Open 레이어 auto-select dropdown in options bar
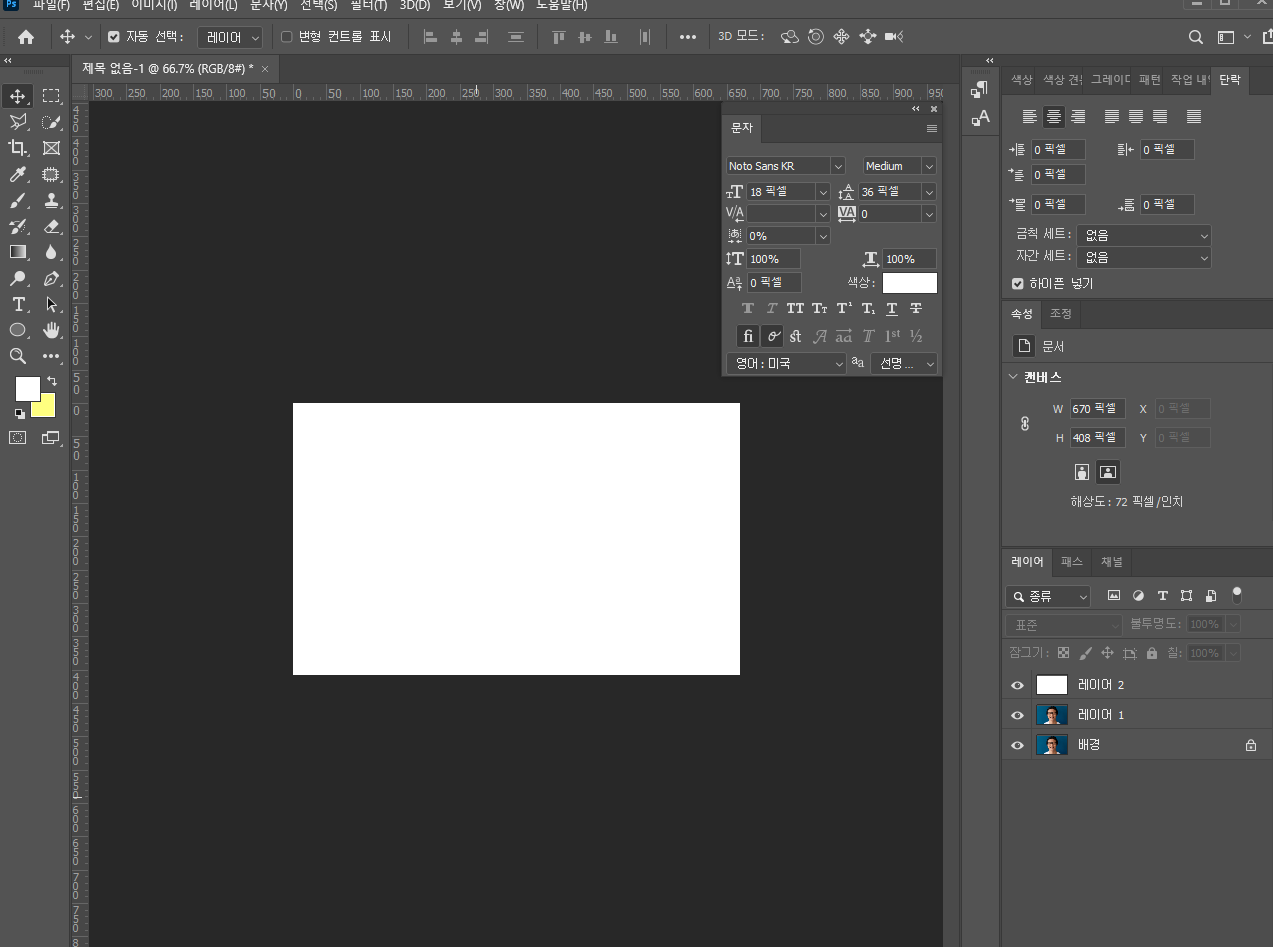 point(230,37)
